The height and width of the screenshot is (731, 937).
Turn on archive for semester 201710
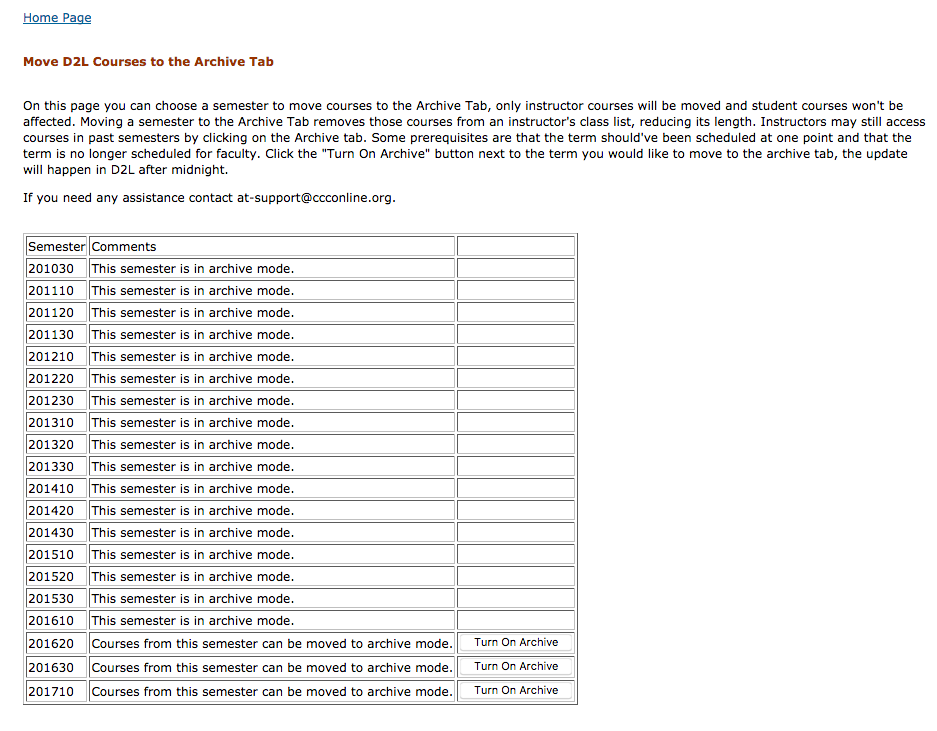click(516, 691)
